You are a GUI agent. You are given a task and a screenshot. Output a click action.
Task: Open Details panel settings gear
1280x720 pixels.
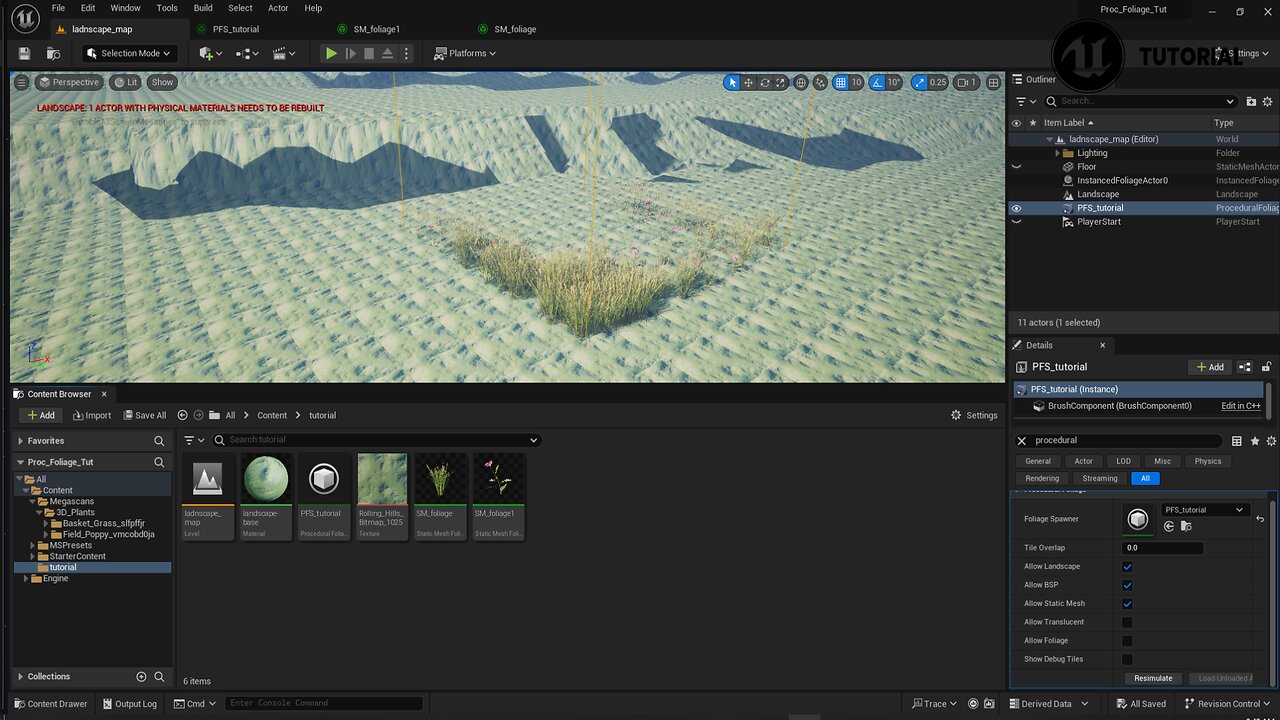(x=1271, y=441)
